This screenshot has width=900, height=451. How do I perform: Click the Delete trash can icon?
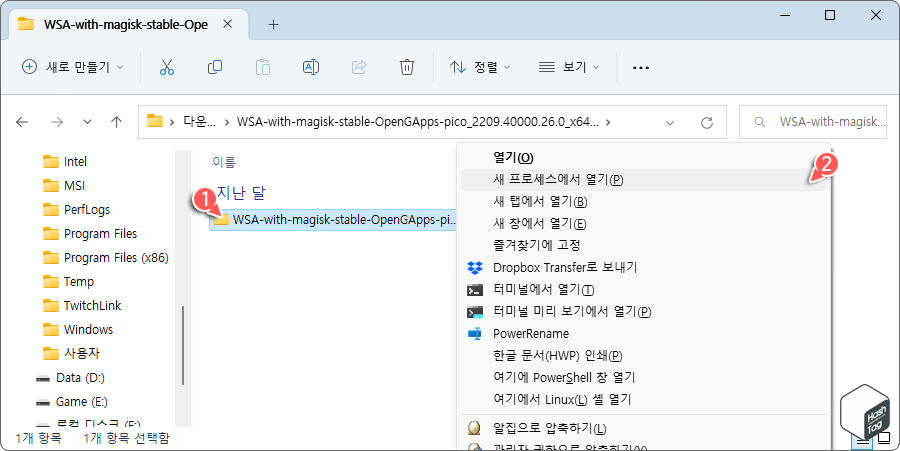(407, 67)
